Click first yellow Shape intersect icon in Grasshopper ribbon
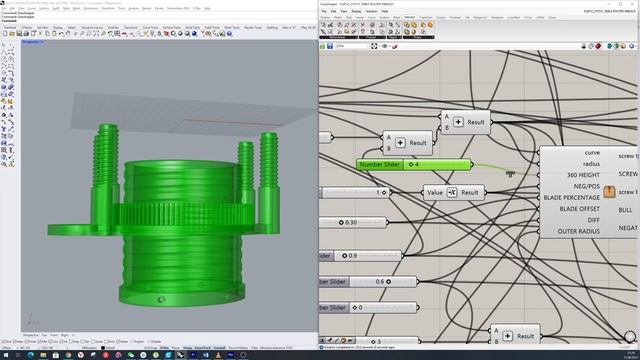640x360 pixels. pyautogui.click(x=407, y=25)
